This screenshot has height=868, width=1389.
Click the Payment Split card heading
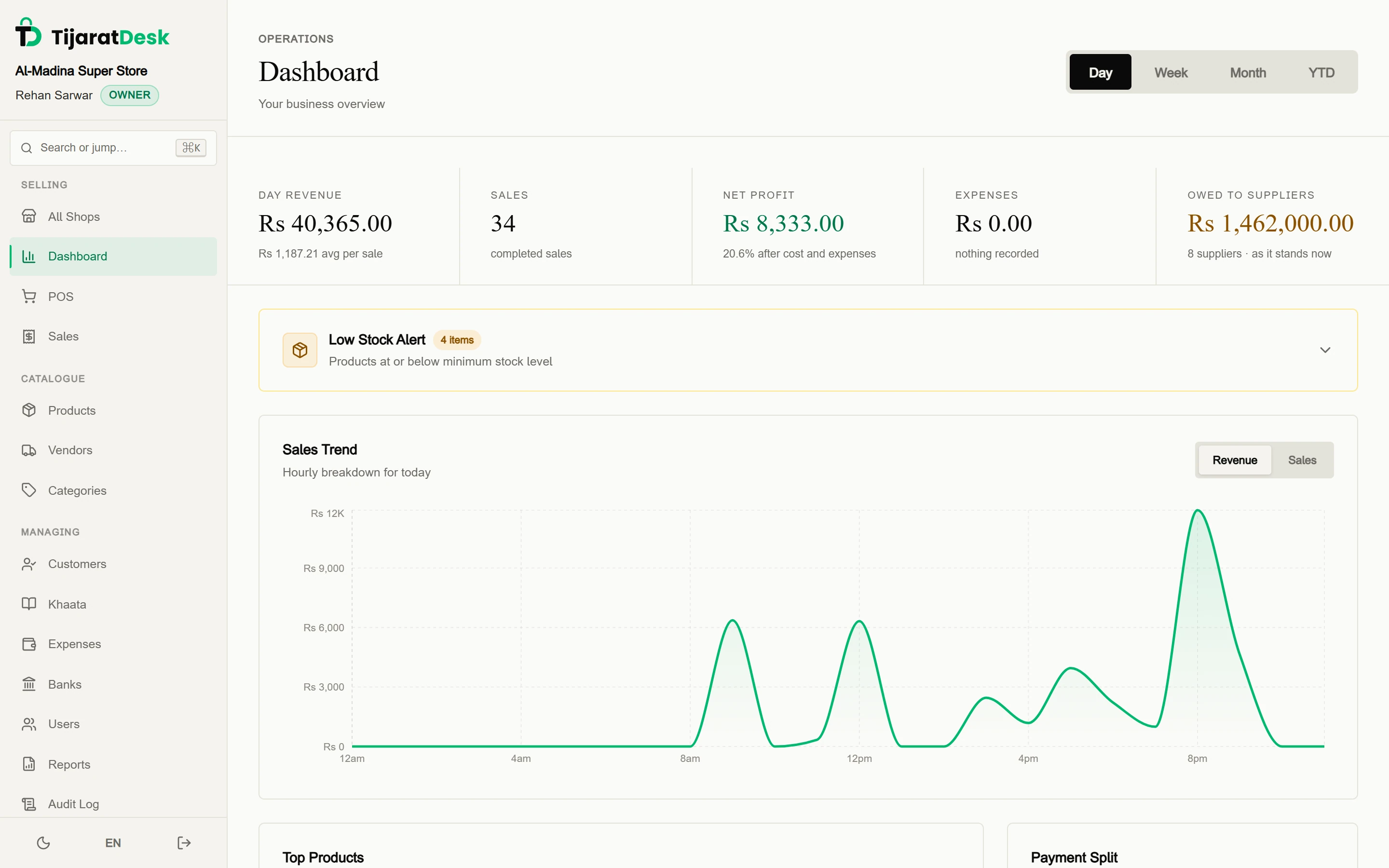click(x=1074, y=857)
